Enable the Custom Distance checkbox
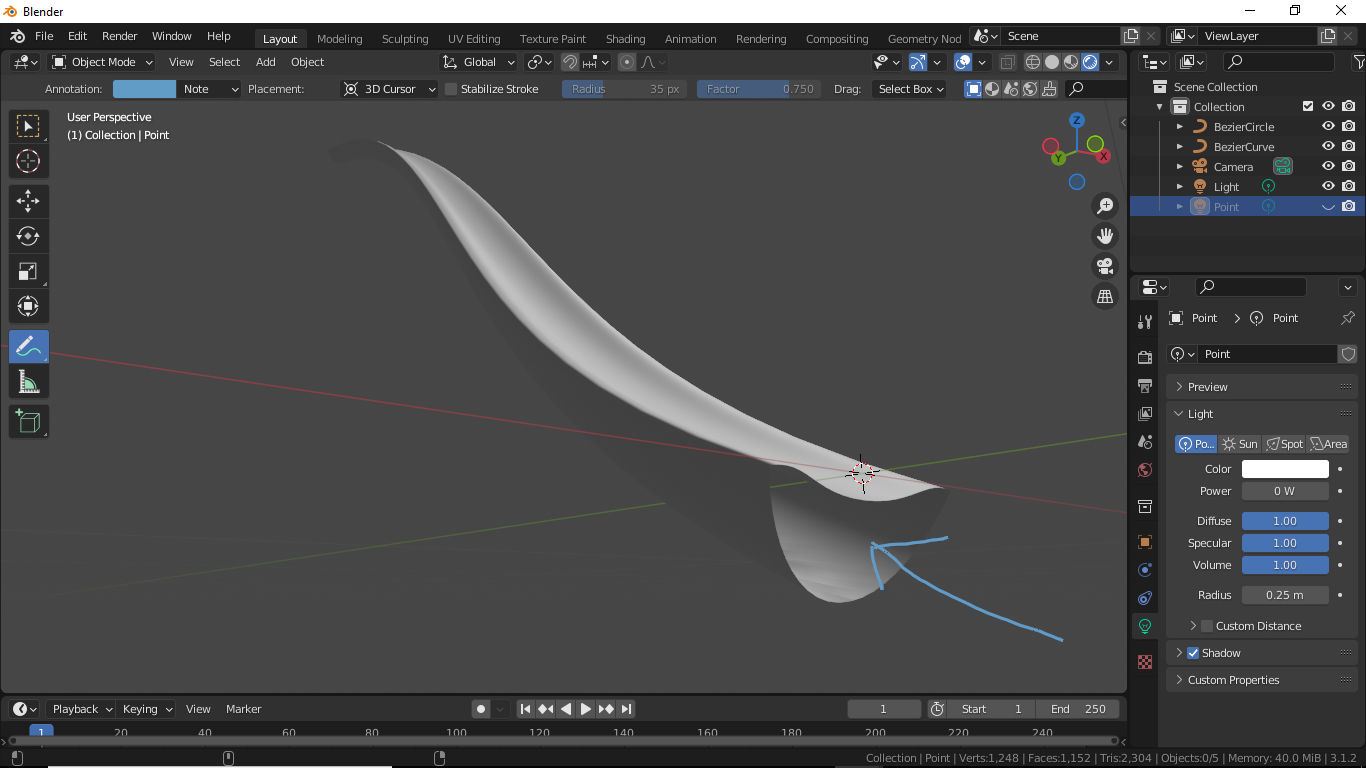The width and height of the screenshot is (1366, 768). point(1207,626)
